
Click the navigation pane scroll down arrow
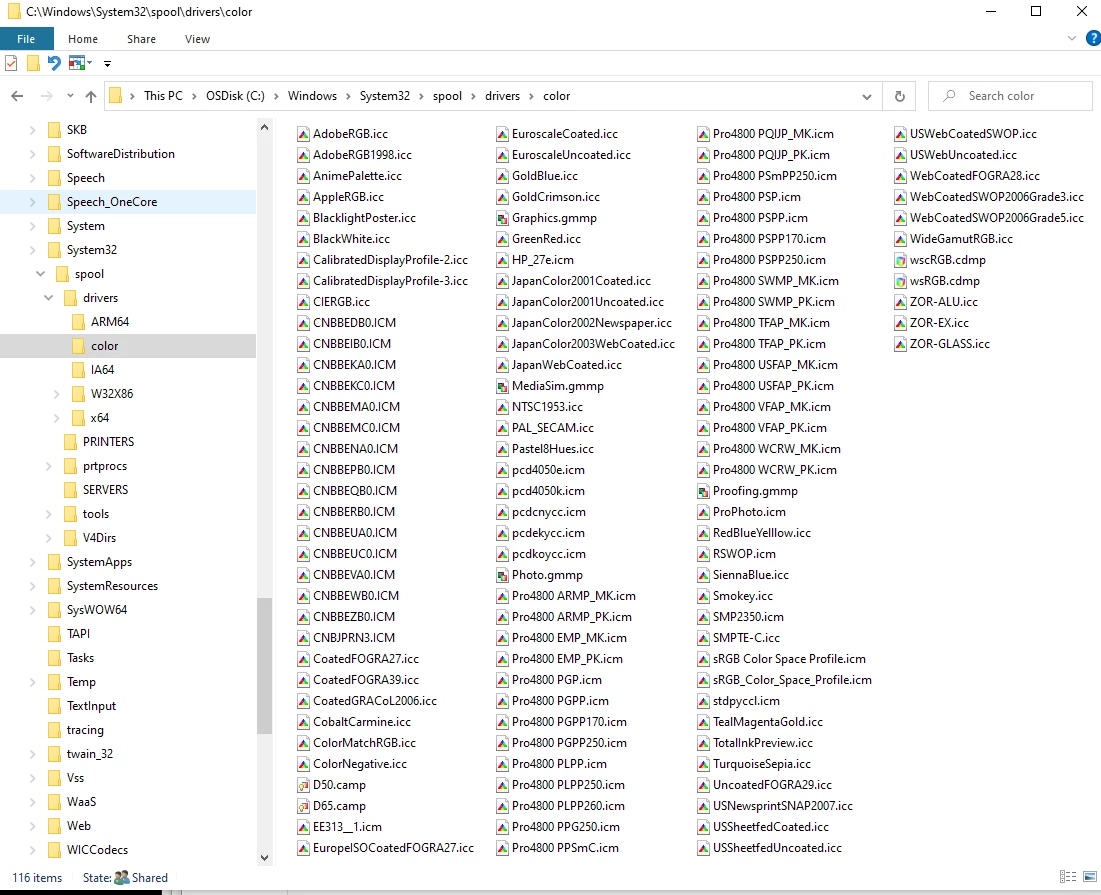264,857
